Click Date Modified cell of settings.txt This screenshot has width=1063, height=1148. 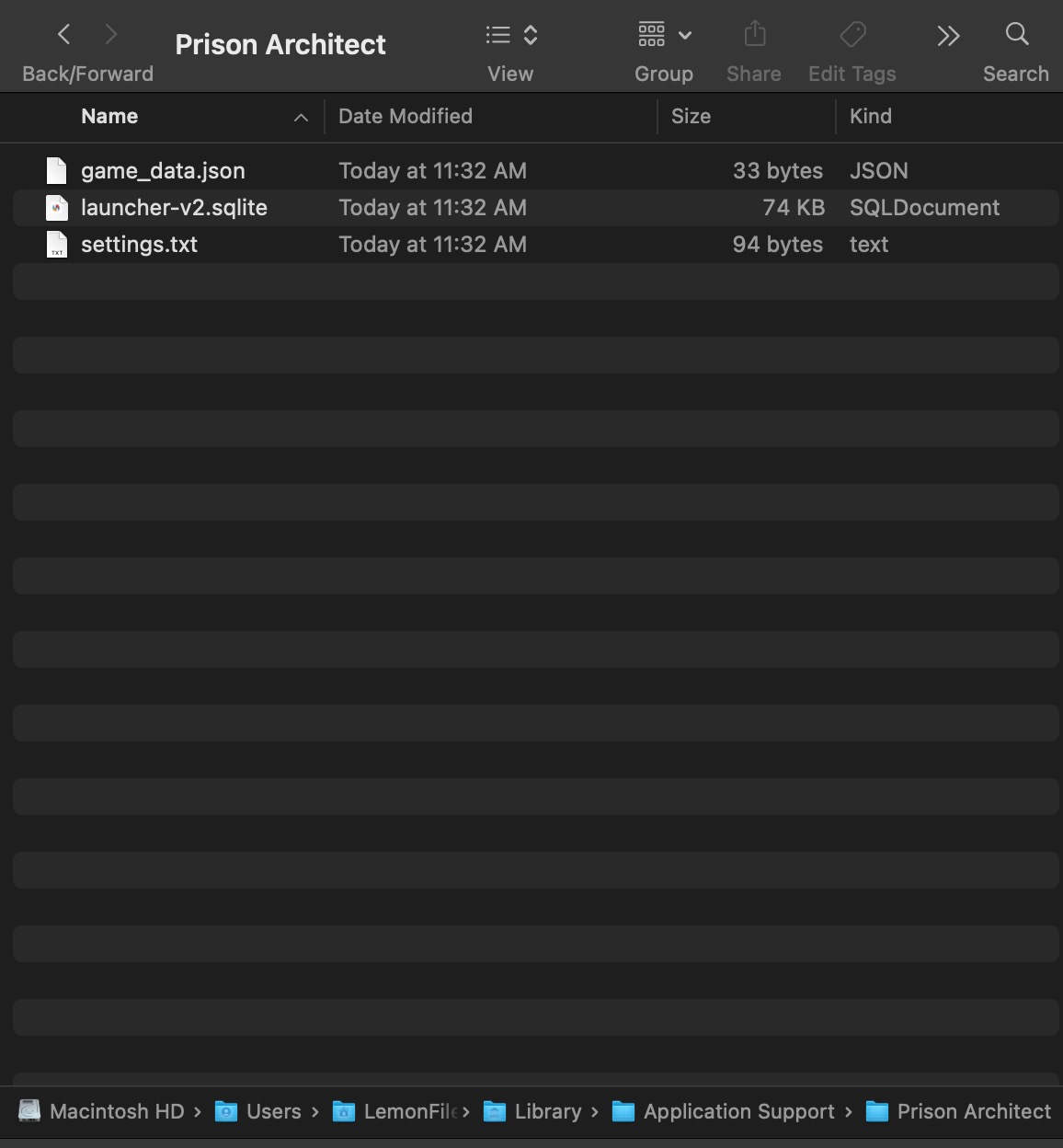coord(432,244)
